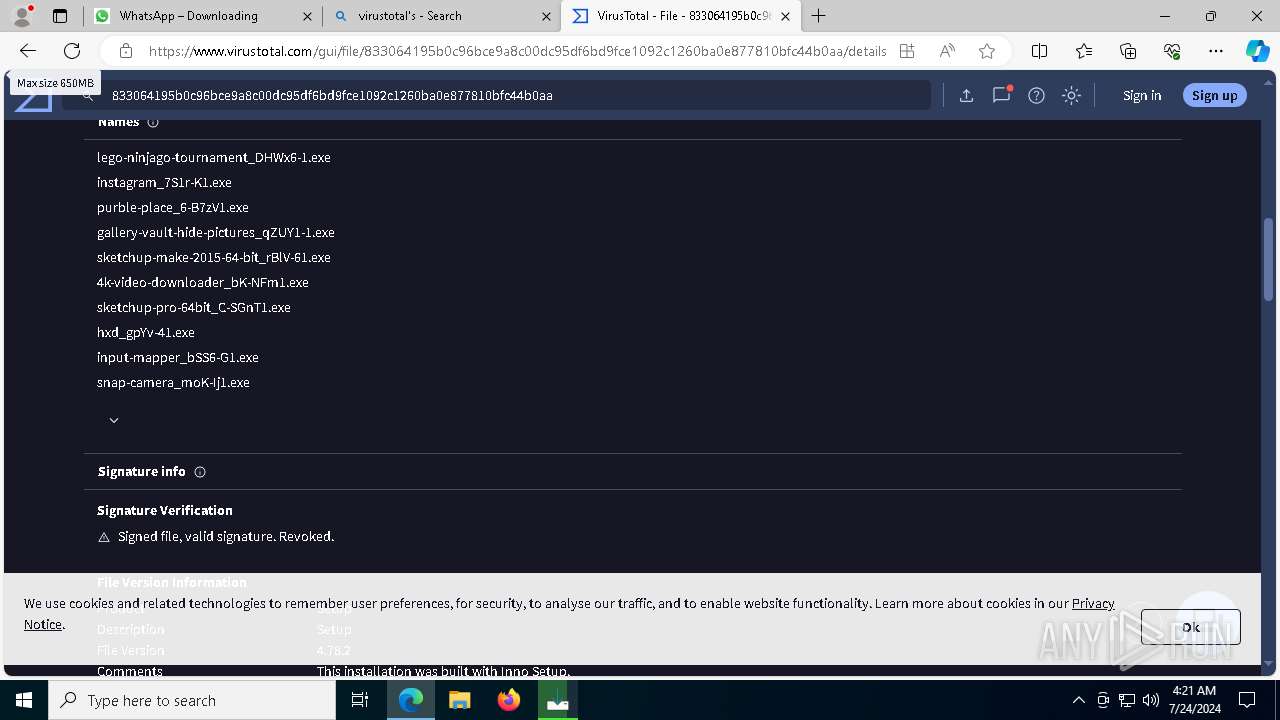
Task: Expand more file names chevron
Action: click(x=114, y=420)
